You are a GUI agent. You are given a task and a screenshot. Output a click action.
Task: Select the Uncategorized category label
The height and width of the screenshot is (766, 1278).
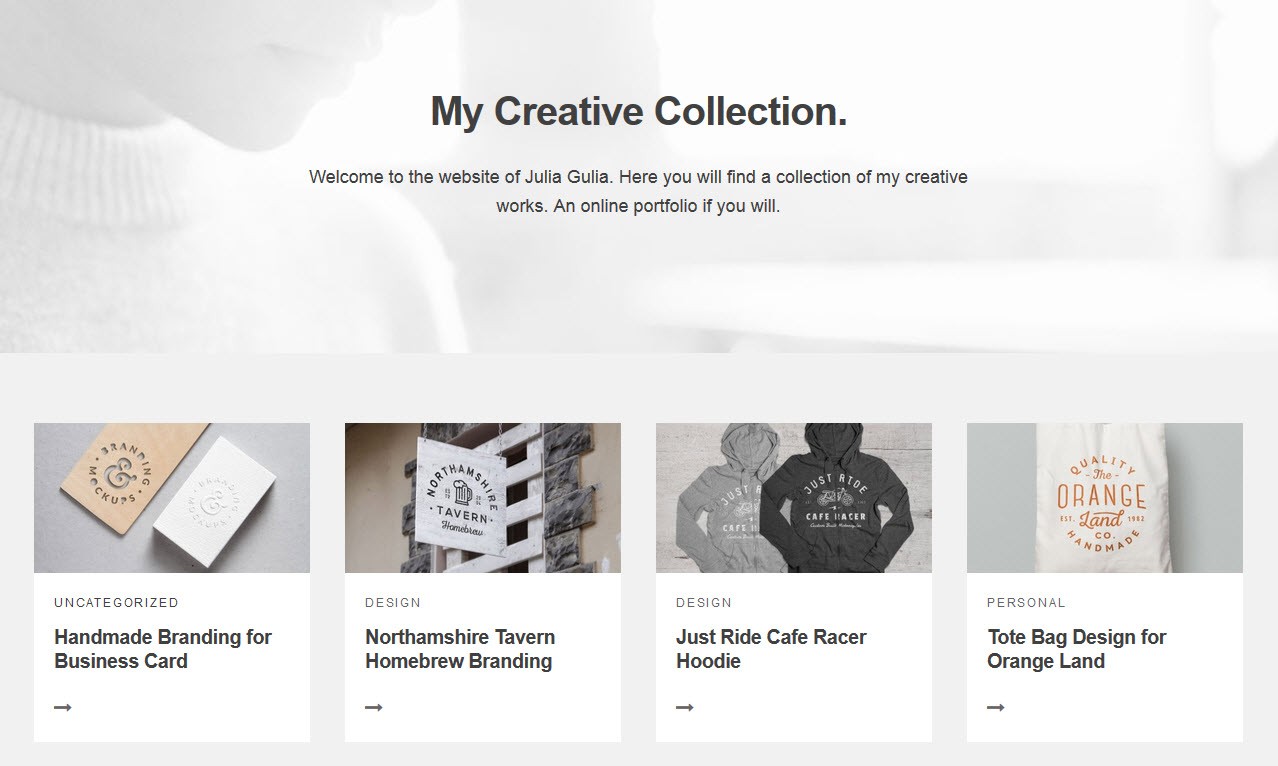(x=117, y=603)
